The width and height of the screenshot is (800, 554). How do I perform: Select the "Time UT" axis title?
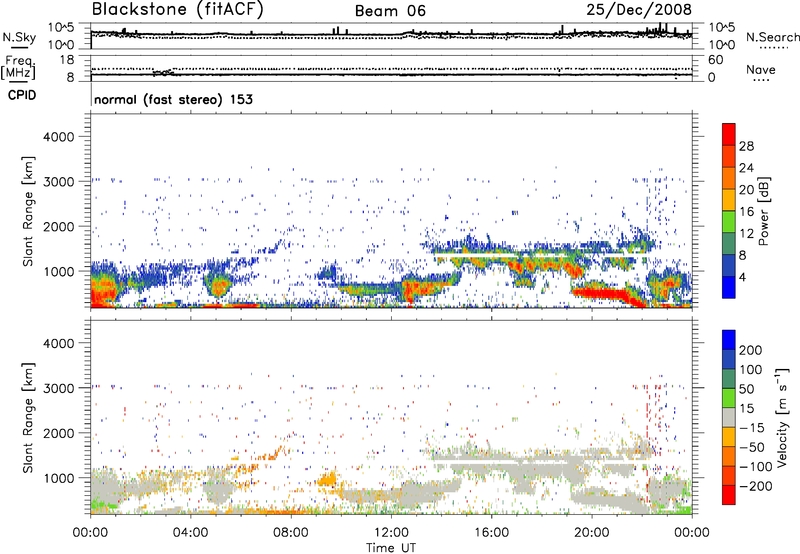tap(391, 548)
